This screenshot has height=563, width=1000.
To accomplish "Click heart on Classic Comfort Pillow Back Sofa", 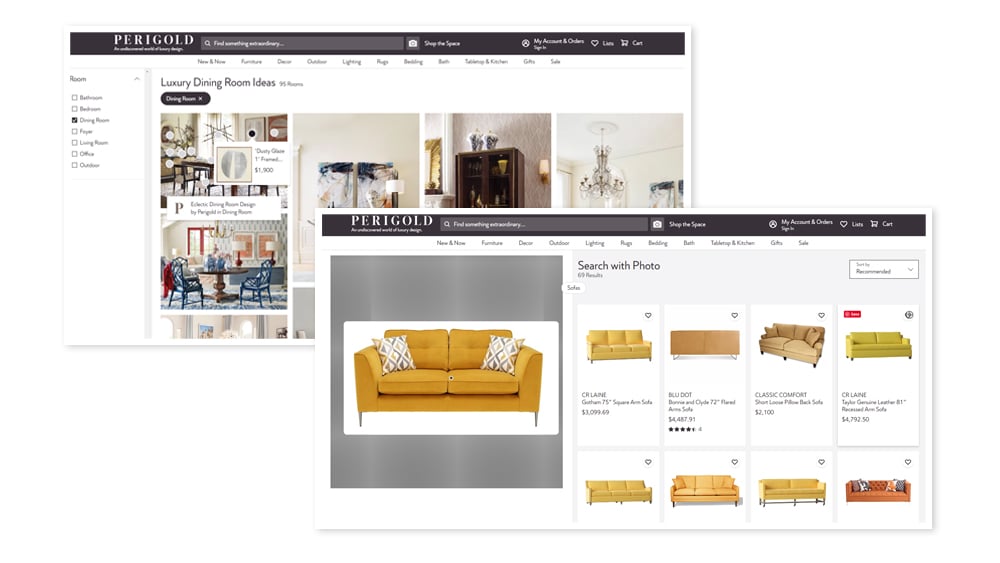I will click(x=821, y=316).
